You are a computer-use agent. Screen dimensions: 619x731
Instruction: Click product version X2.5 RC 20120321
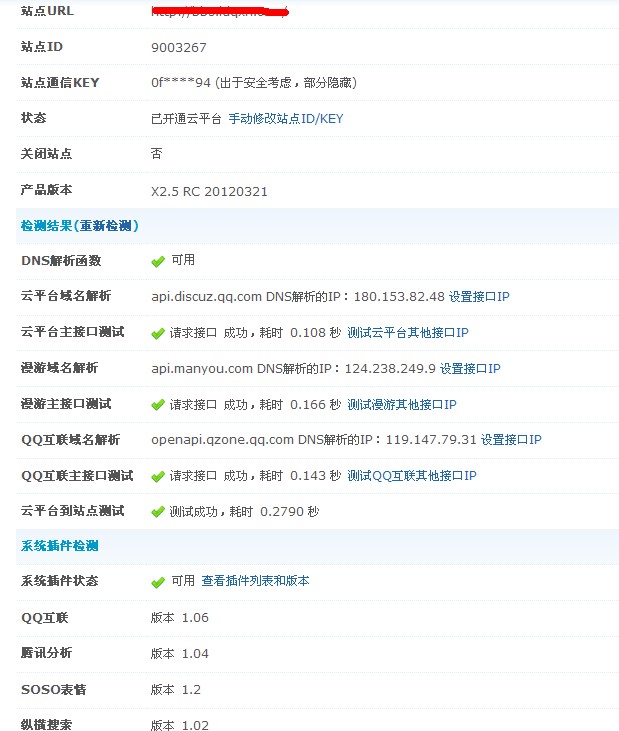(x=209, y=192)
